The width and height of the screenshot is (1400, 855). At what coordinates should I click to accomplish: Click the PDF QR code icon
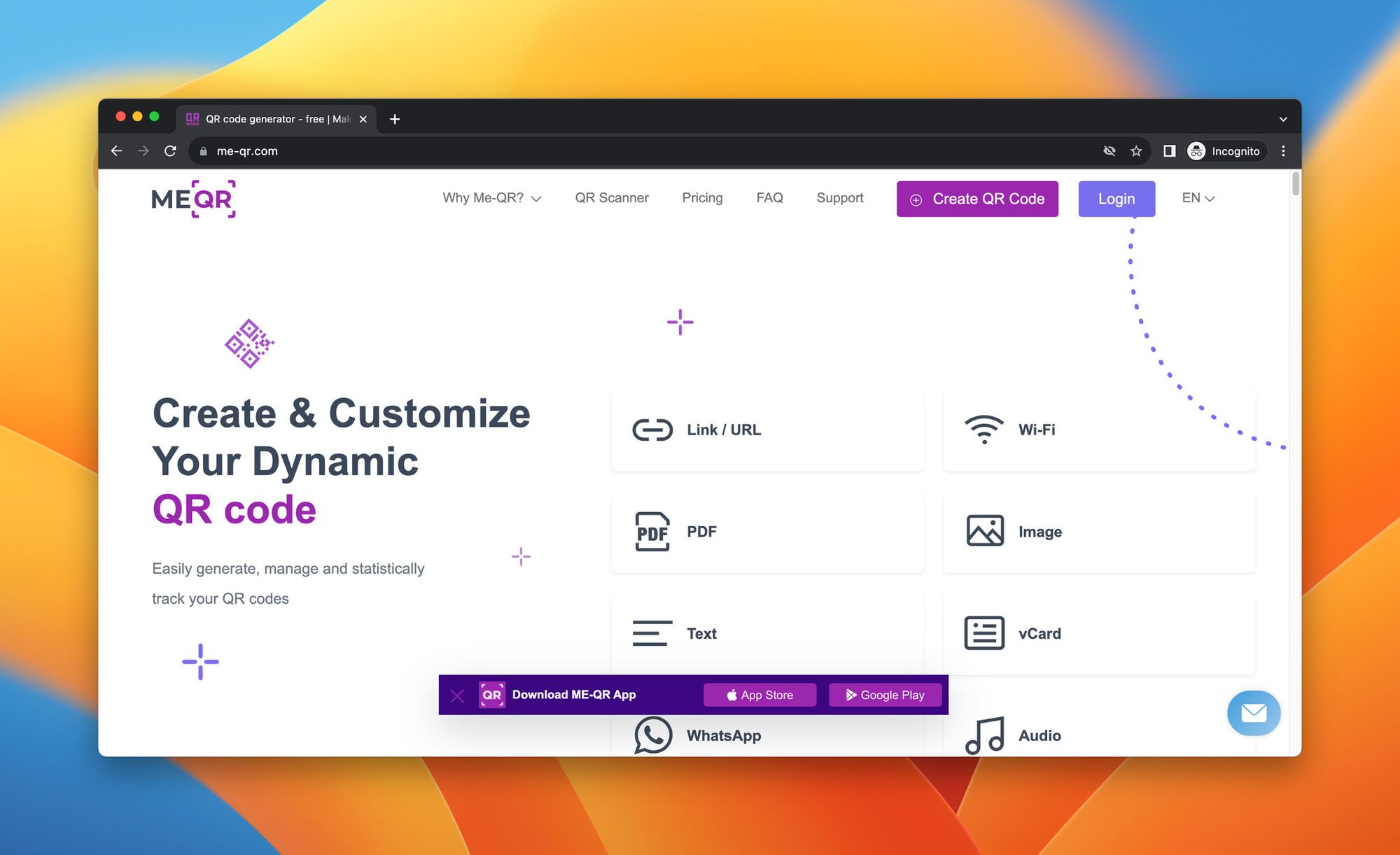tap(651, 530)
